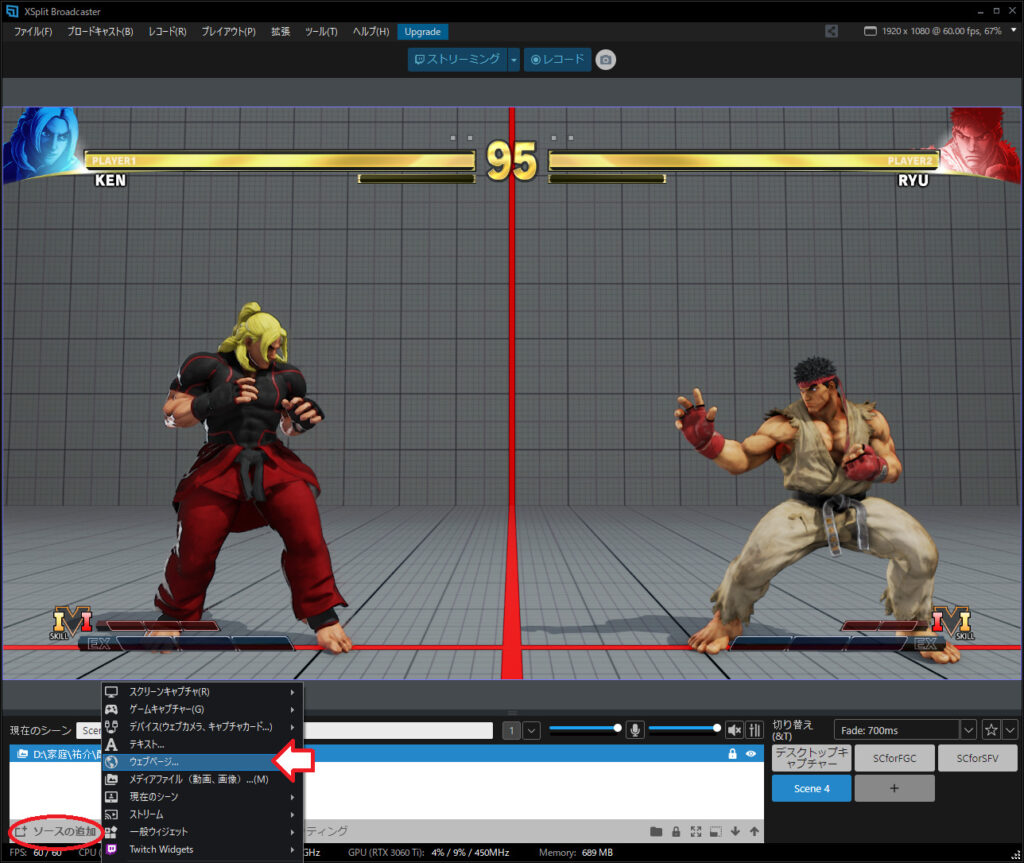Toggle the speaker mute icon

coord(734,729)
